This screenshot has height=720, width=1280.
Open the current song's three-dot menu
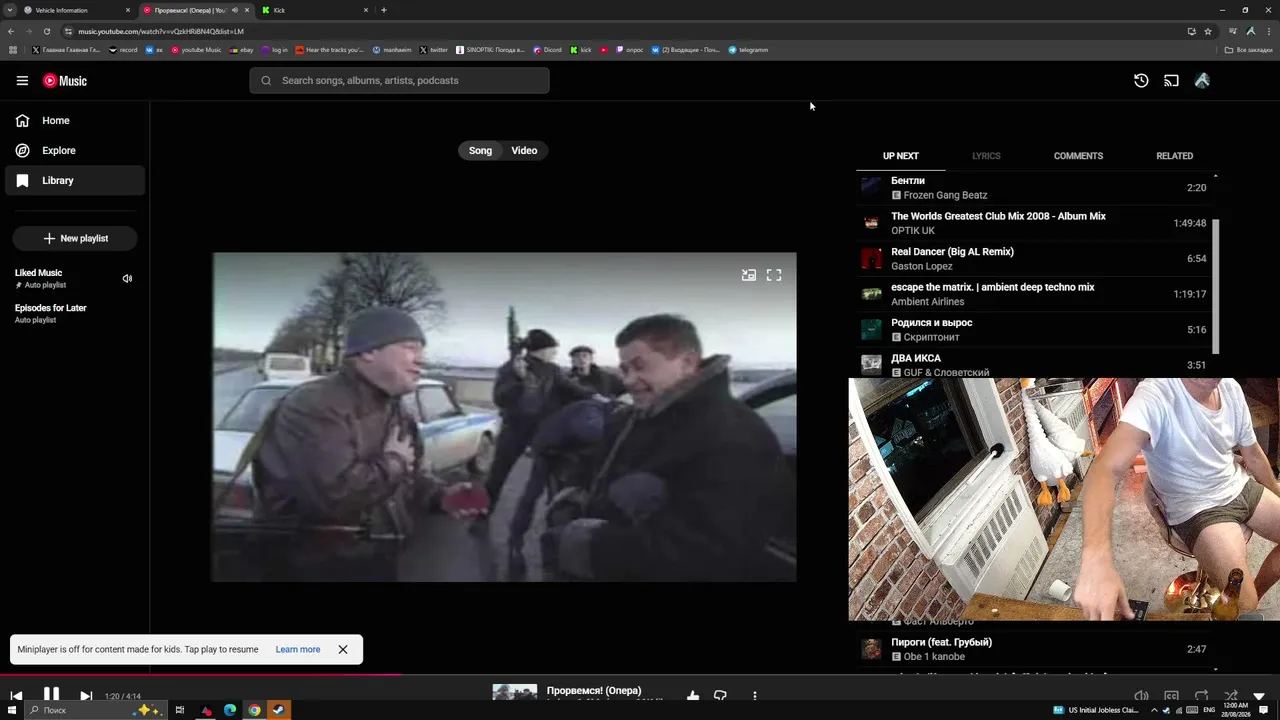[755, 696]
